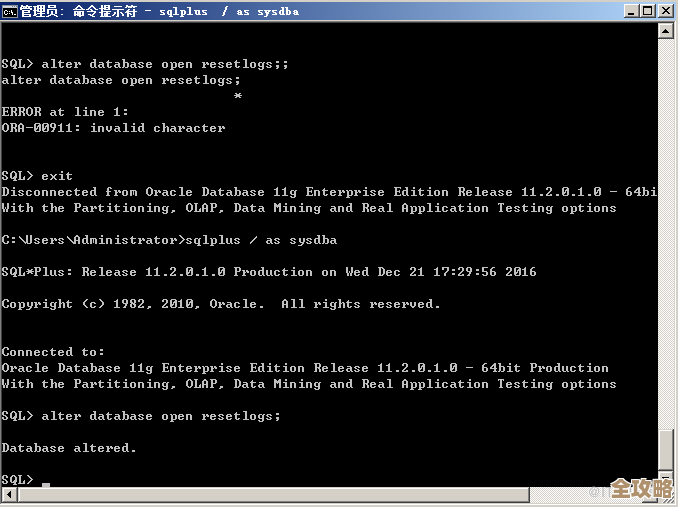678x507 pixels.
Task: Click the 'SQL> exit' command line
Action: 37,176
